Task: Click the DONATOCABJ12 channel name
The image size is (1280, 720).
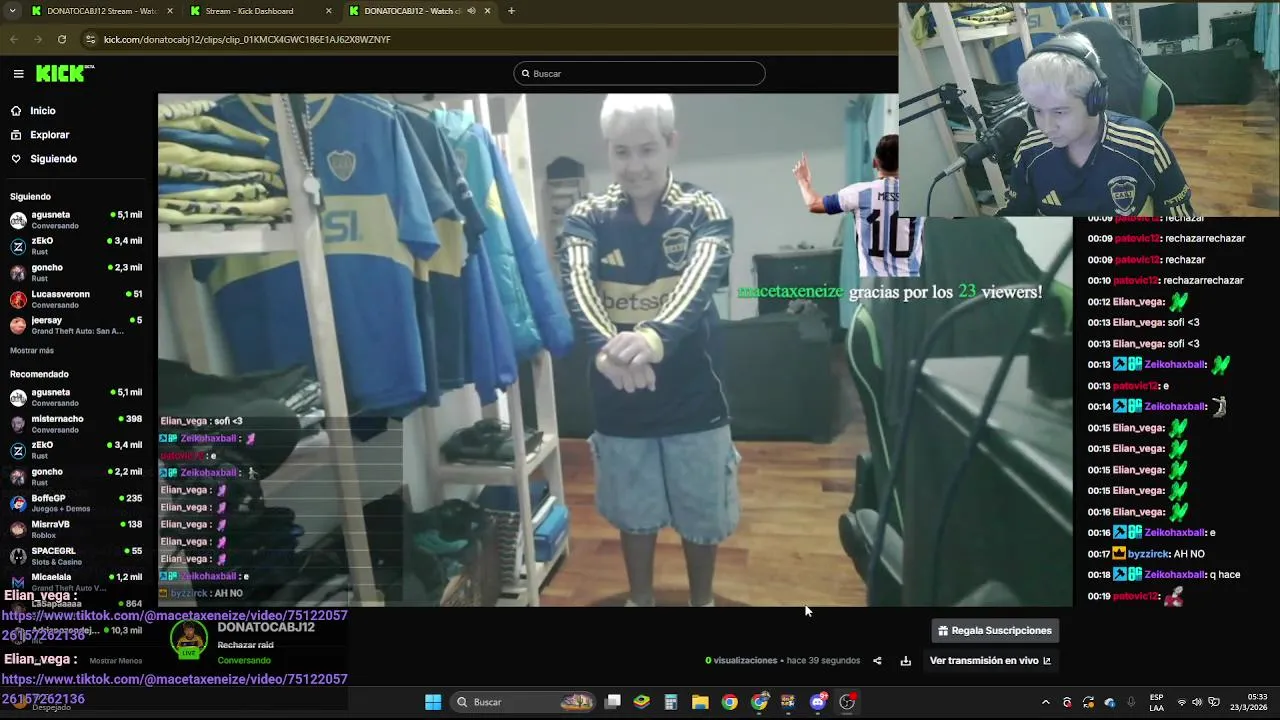Action: pos(265,627)
